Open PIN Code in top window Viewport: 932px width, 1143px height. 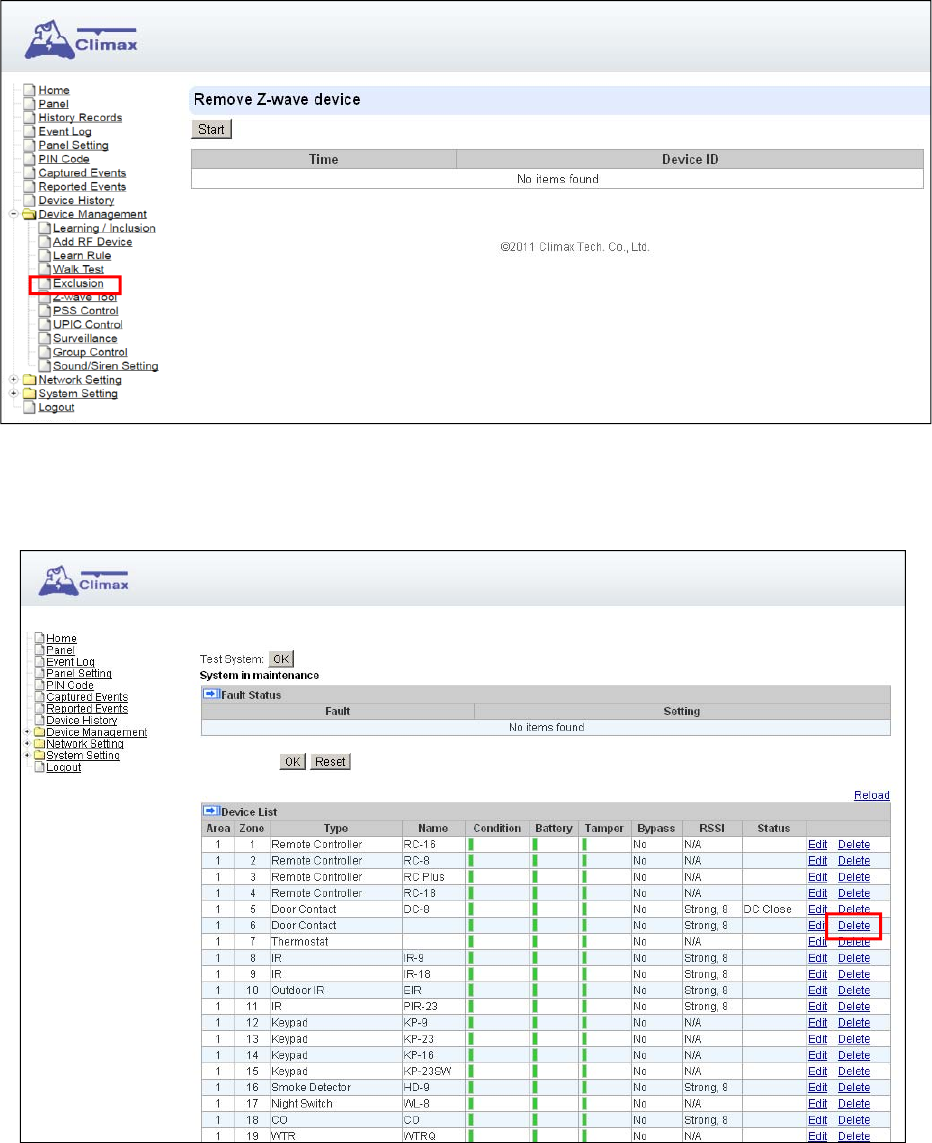(x=64, y=160)
